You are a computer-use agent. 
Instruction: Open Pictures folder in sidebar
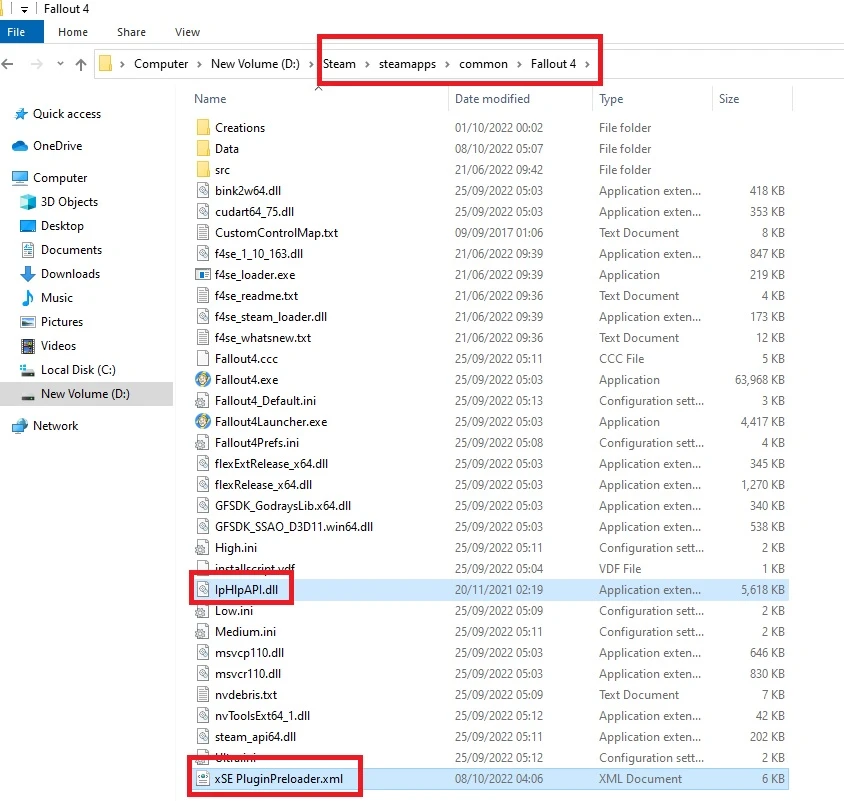[x=62, y=322]
